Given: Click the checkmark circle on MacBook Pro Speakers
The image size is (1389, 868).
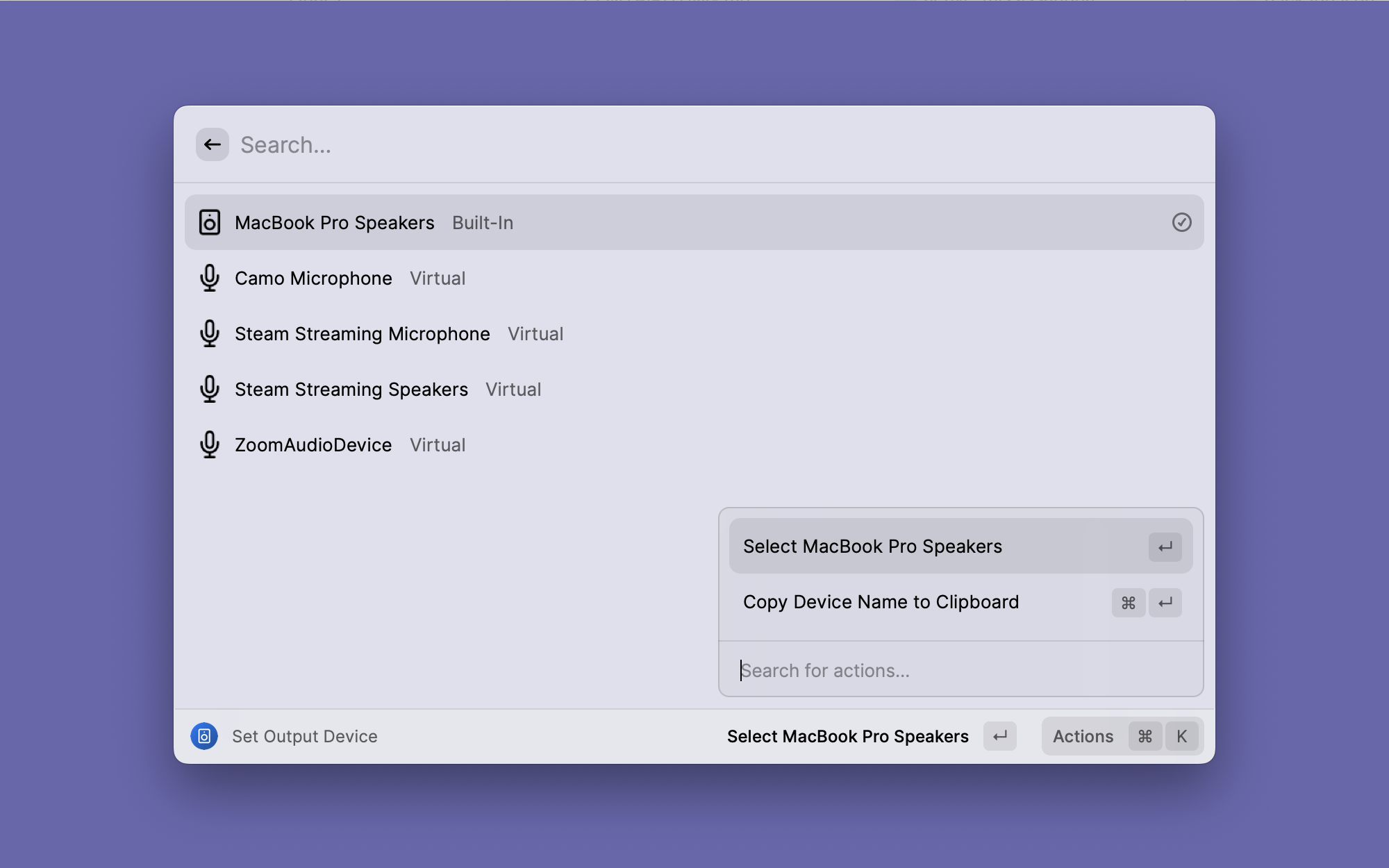Looking at the screenshot, I should 1181,222.
